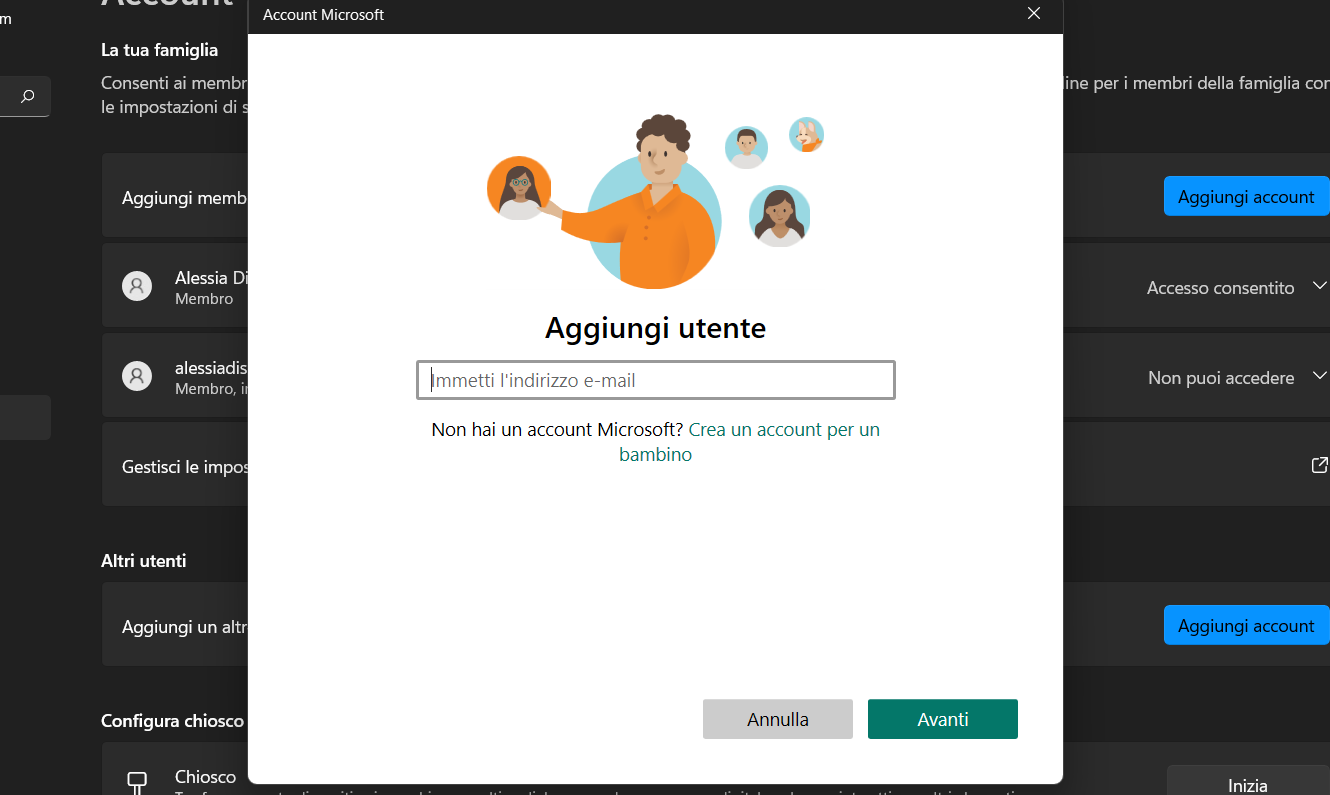Viewport: 1330px width, 795px height.
Task: Click Aggiungi account under Altri utenti
Action: [1246, 625]
